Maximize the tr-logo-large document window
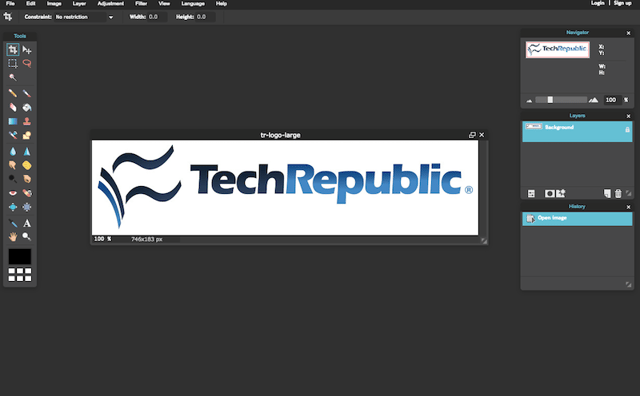640x396 pixels. 472,135
